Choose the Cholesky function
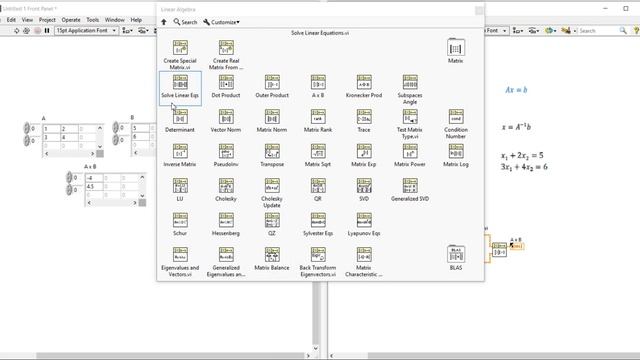The height and width of the screenshot is (360, 640). [x=226, y=186]
